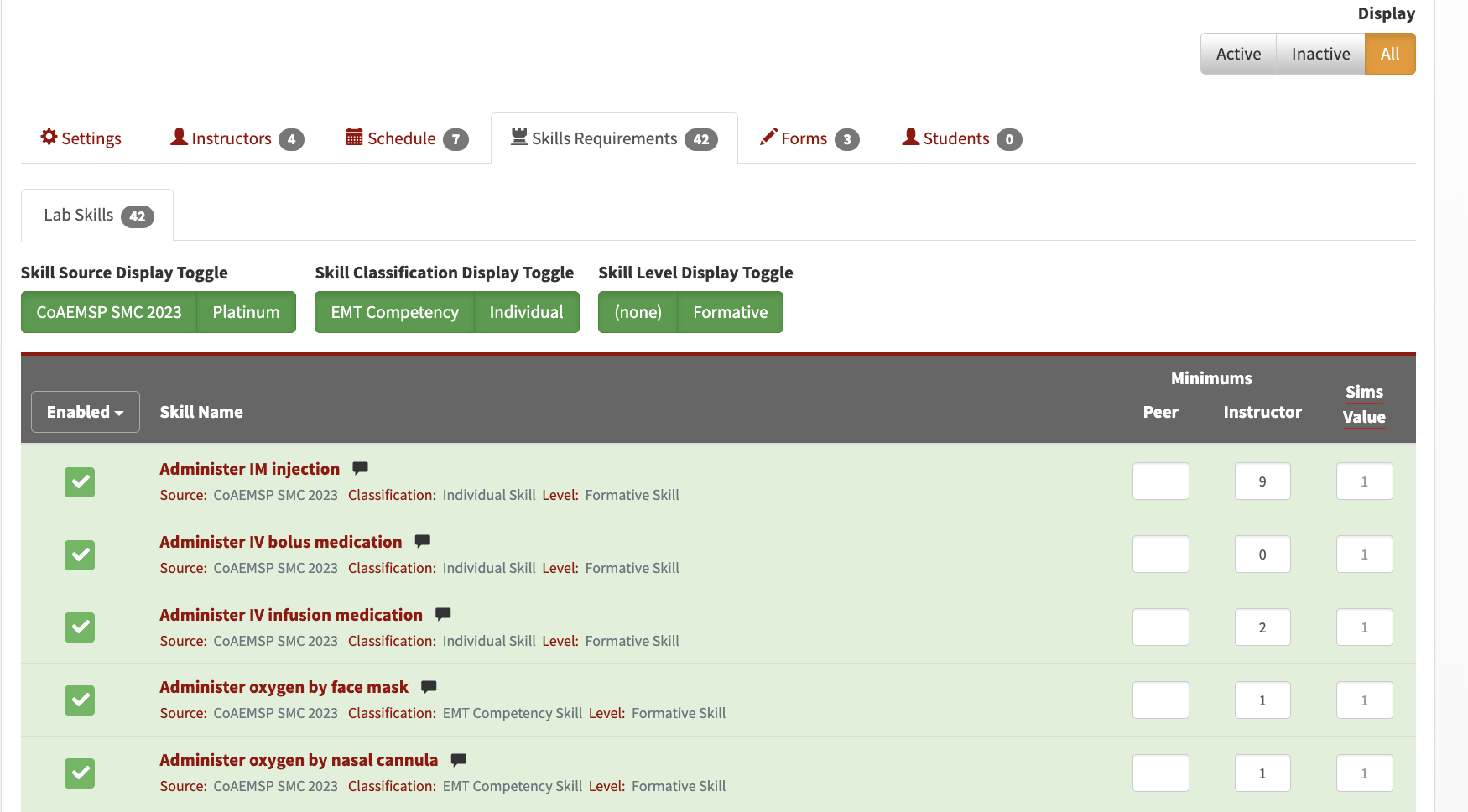Click the Skill Name column header
Screen dimensions: 1468x812
pos(201,412)
